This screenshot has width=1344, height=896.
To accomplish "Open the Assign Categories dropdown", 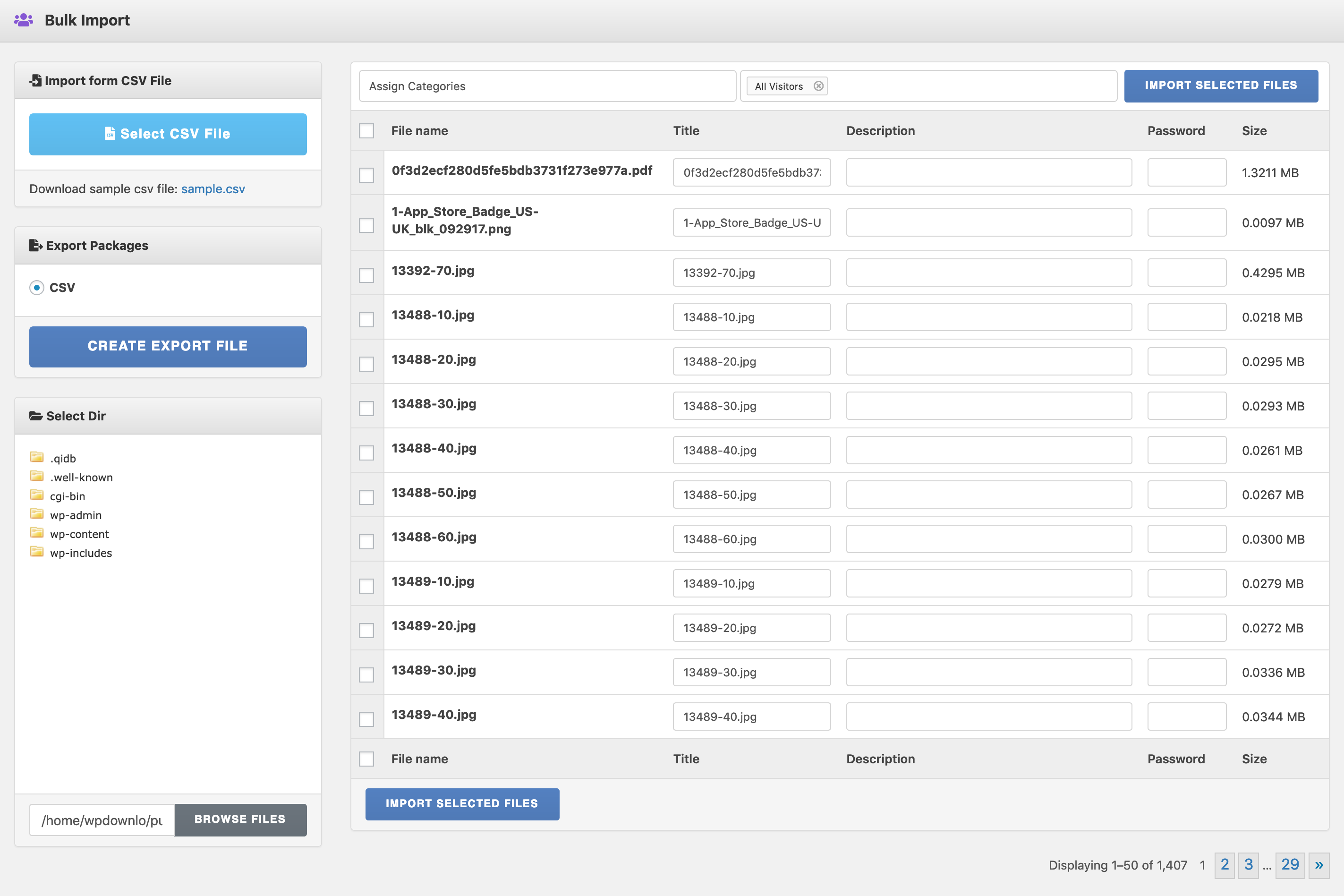I will (547, 85).
